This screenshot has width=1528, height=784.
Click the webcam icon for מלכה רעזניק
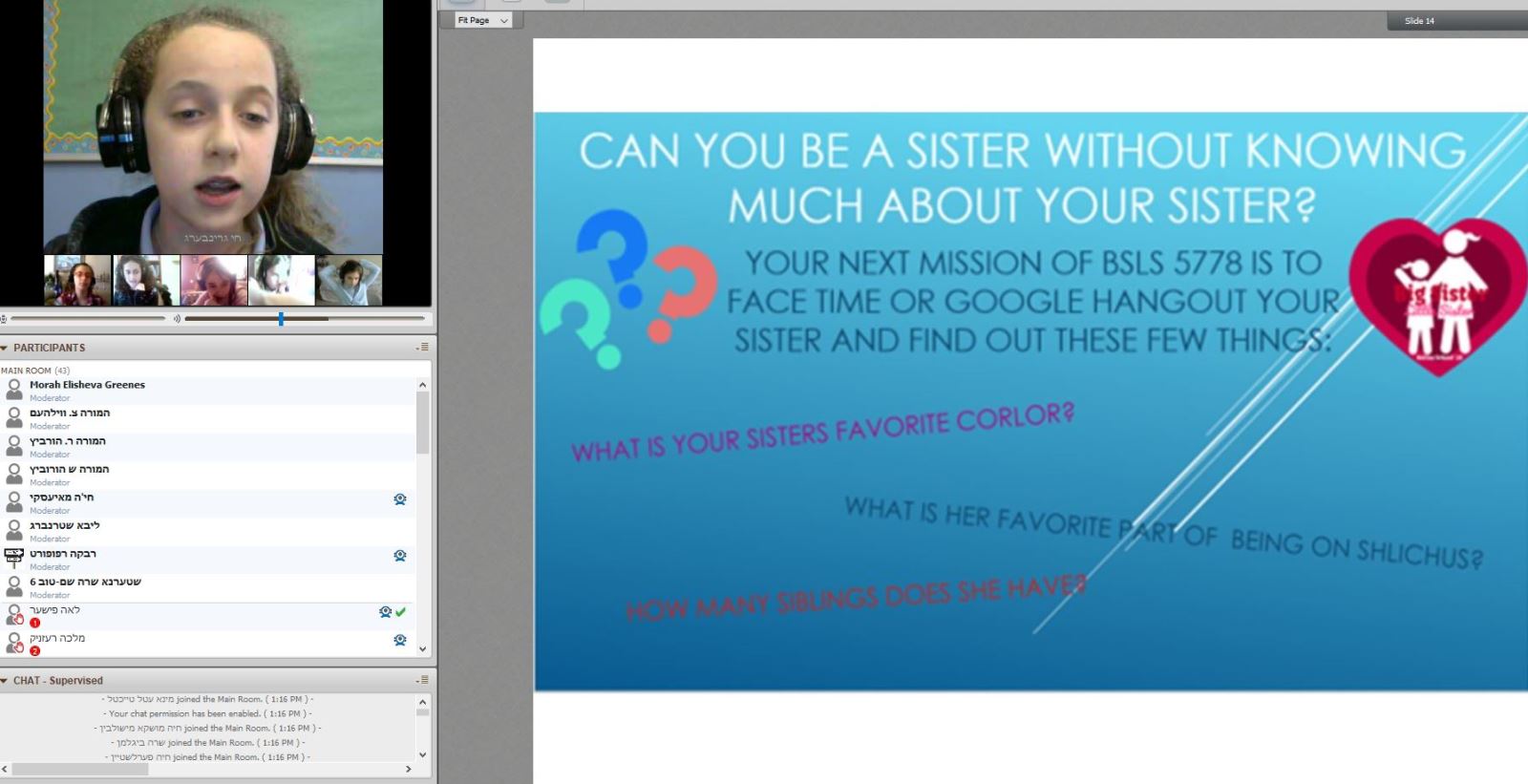point(400,640)
